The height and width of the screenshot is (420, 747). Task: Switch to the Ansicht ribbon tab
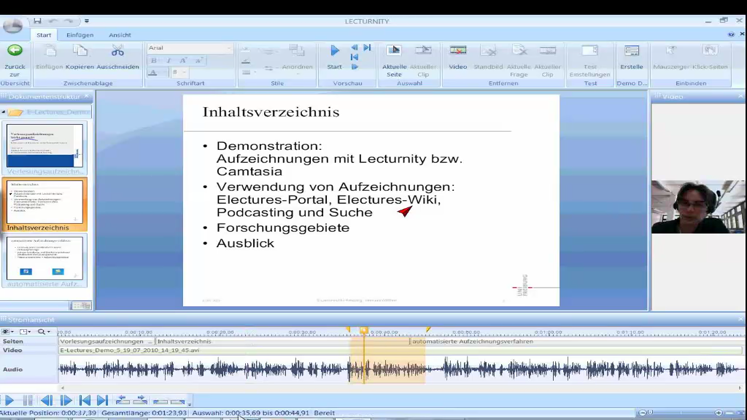click(x=120, y=35)
